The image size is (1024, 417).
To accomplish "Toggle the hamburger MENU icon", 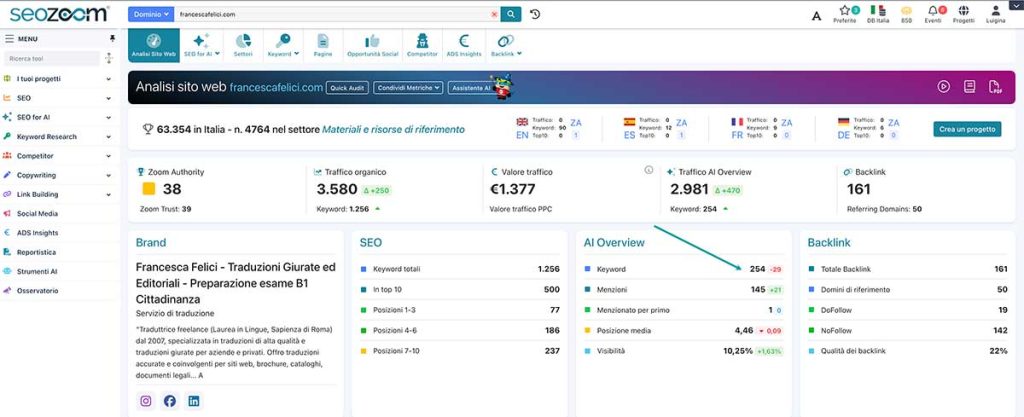I will coord(9,39).
